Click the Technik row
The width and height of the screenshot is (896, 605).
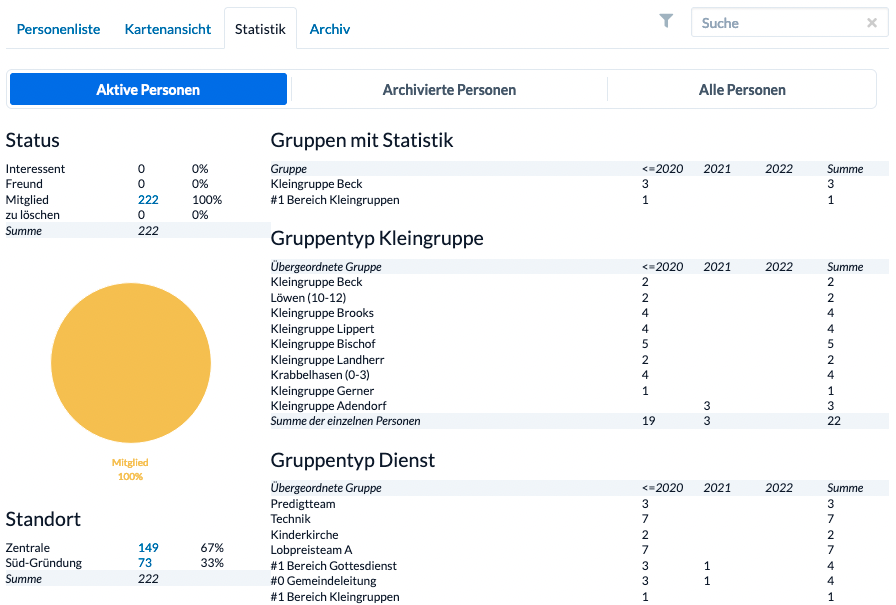[x=579, y=519]
